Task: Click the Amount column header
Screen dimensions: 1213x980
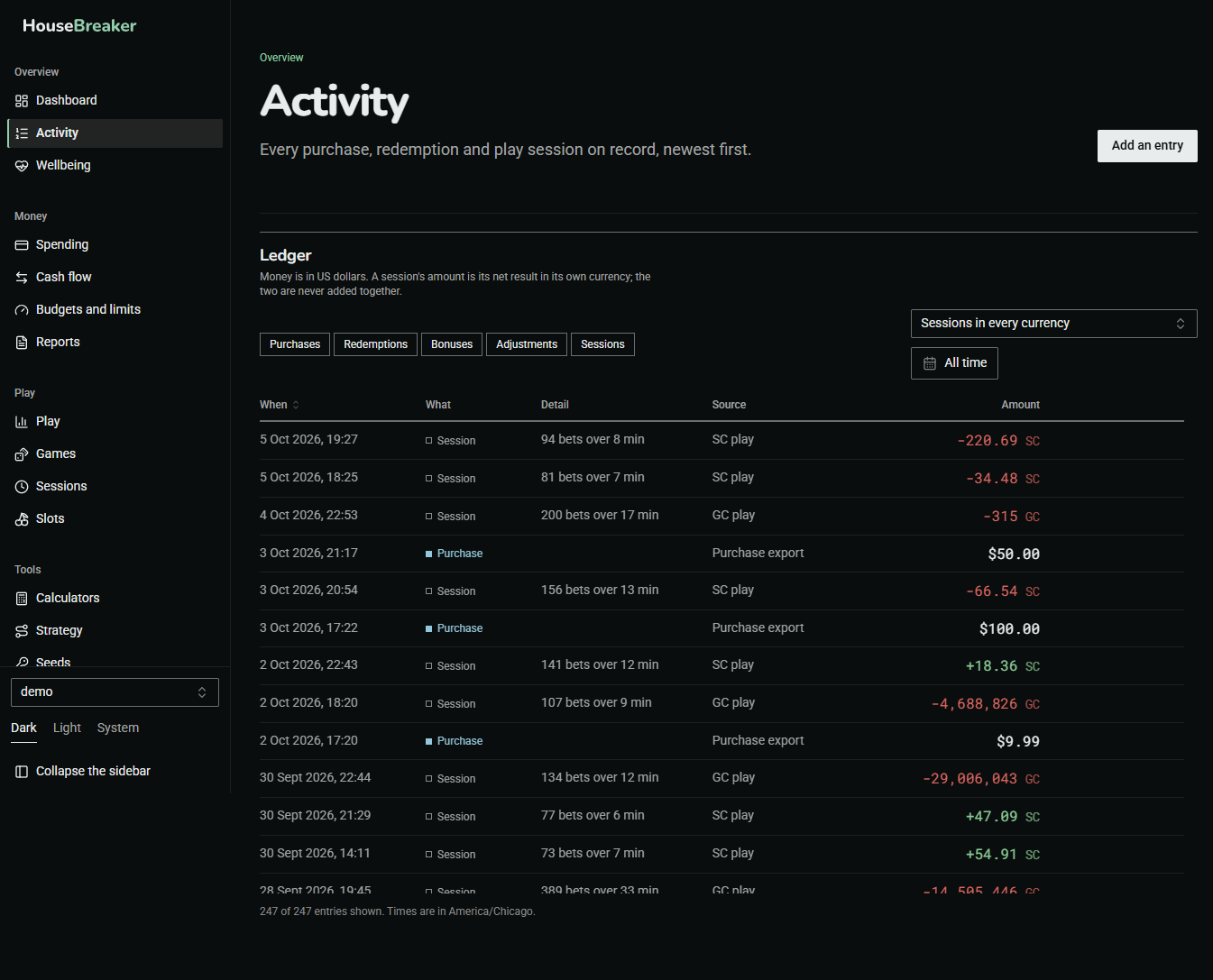Action: pos(1020,405)
